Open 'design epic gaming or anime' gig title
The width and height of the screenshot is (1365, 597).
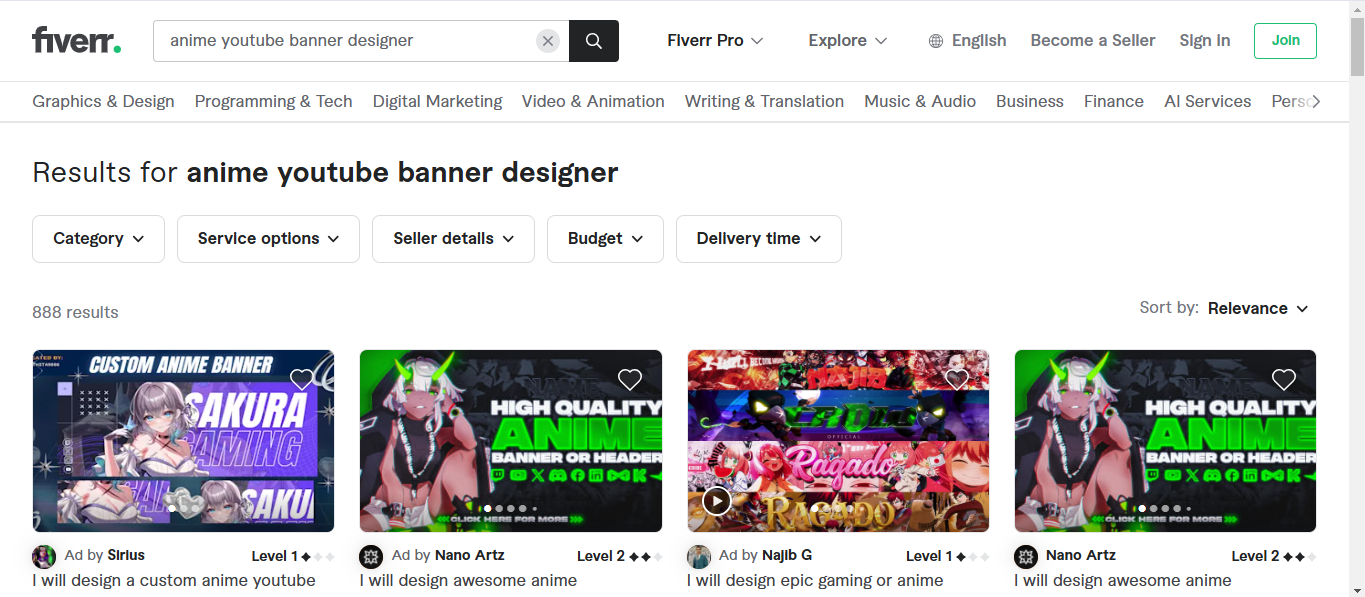point(815,581)
